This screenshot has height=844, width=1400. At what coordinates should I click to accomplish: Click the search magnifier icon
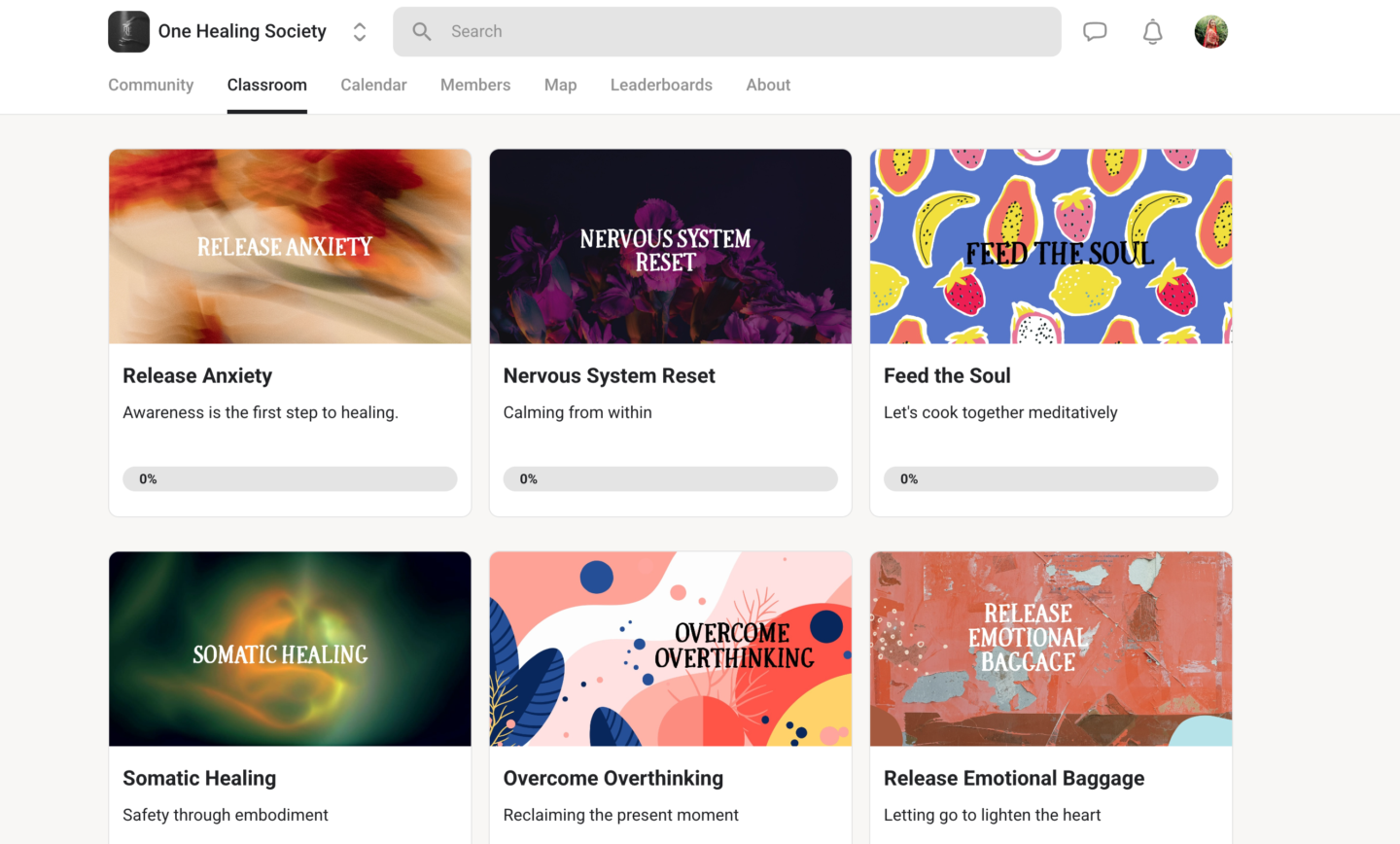422,31
